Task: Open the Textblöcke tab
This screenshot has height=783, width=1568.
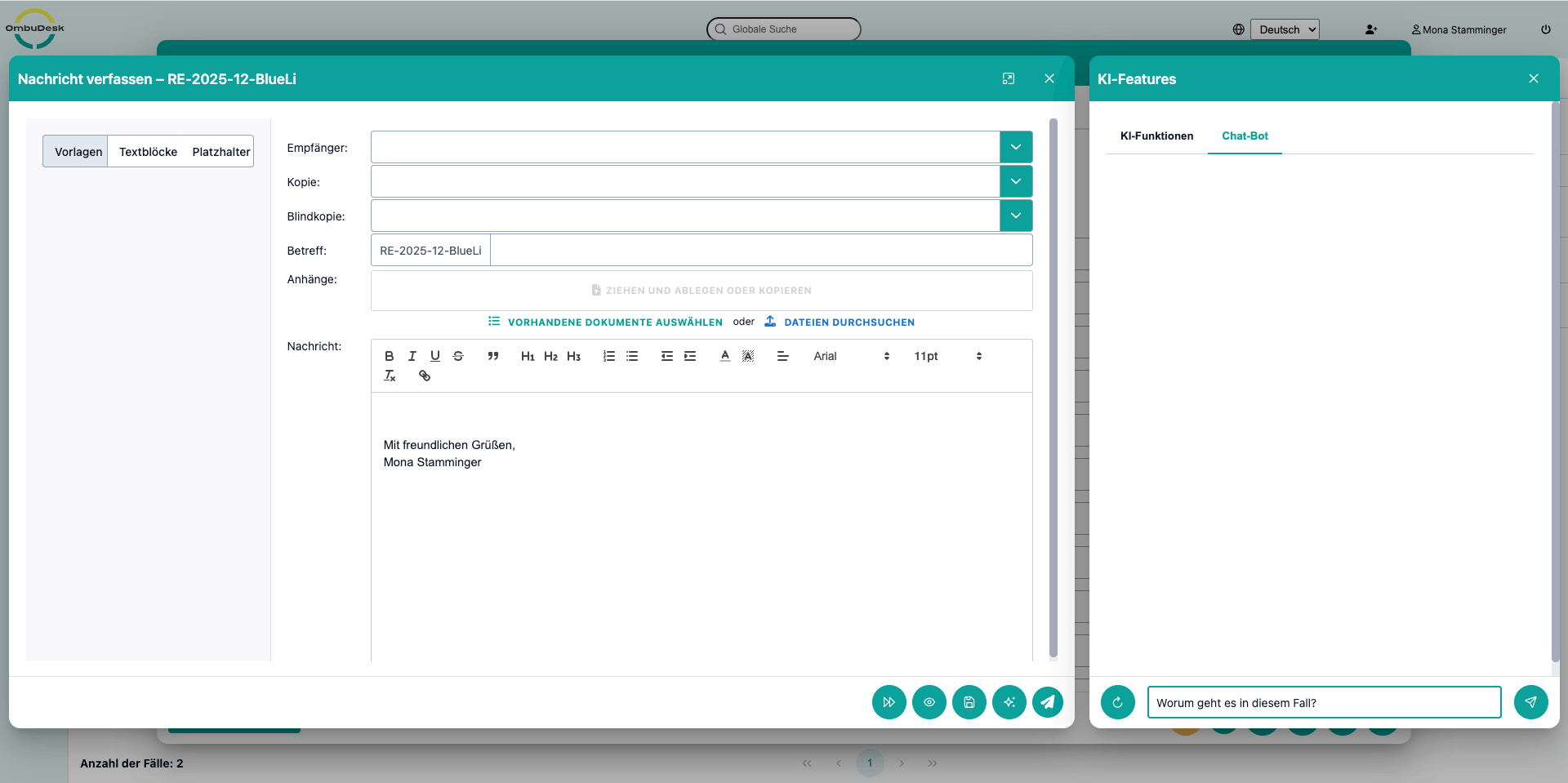Action: [148, 152]
